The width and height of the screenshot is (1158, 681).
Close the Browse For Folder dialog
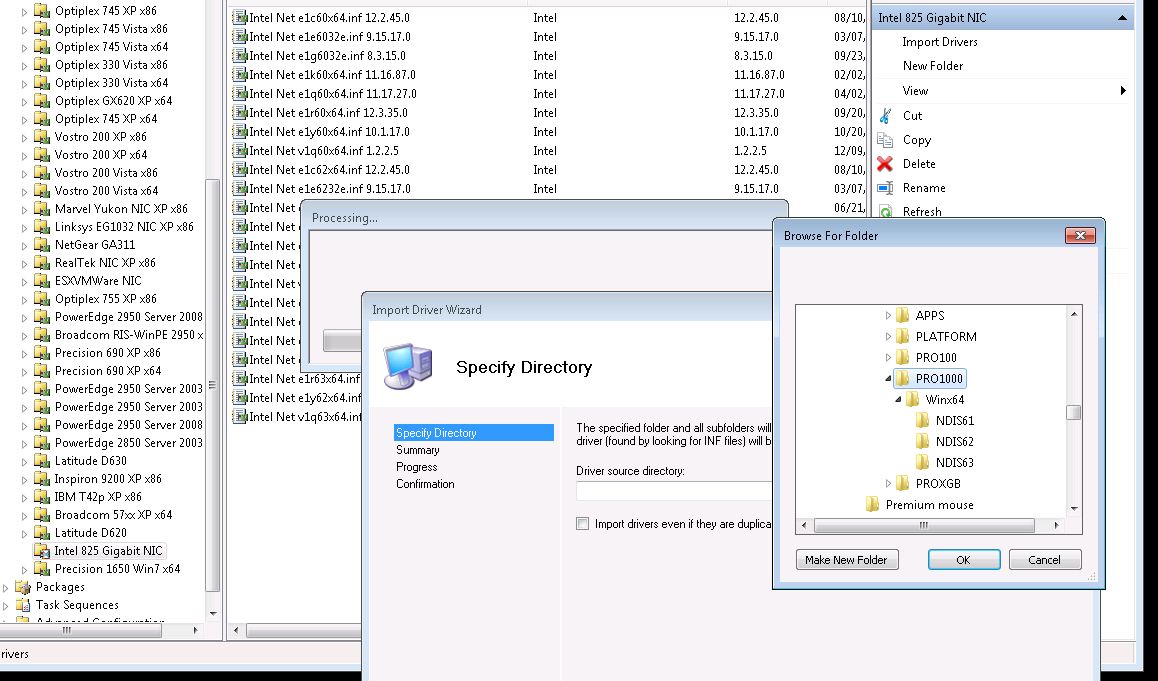tap(1080, 236)
